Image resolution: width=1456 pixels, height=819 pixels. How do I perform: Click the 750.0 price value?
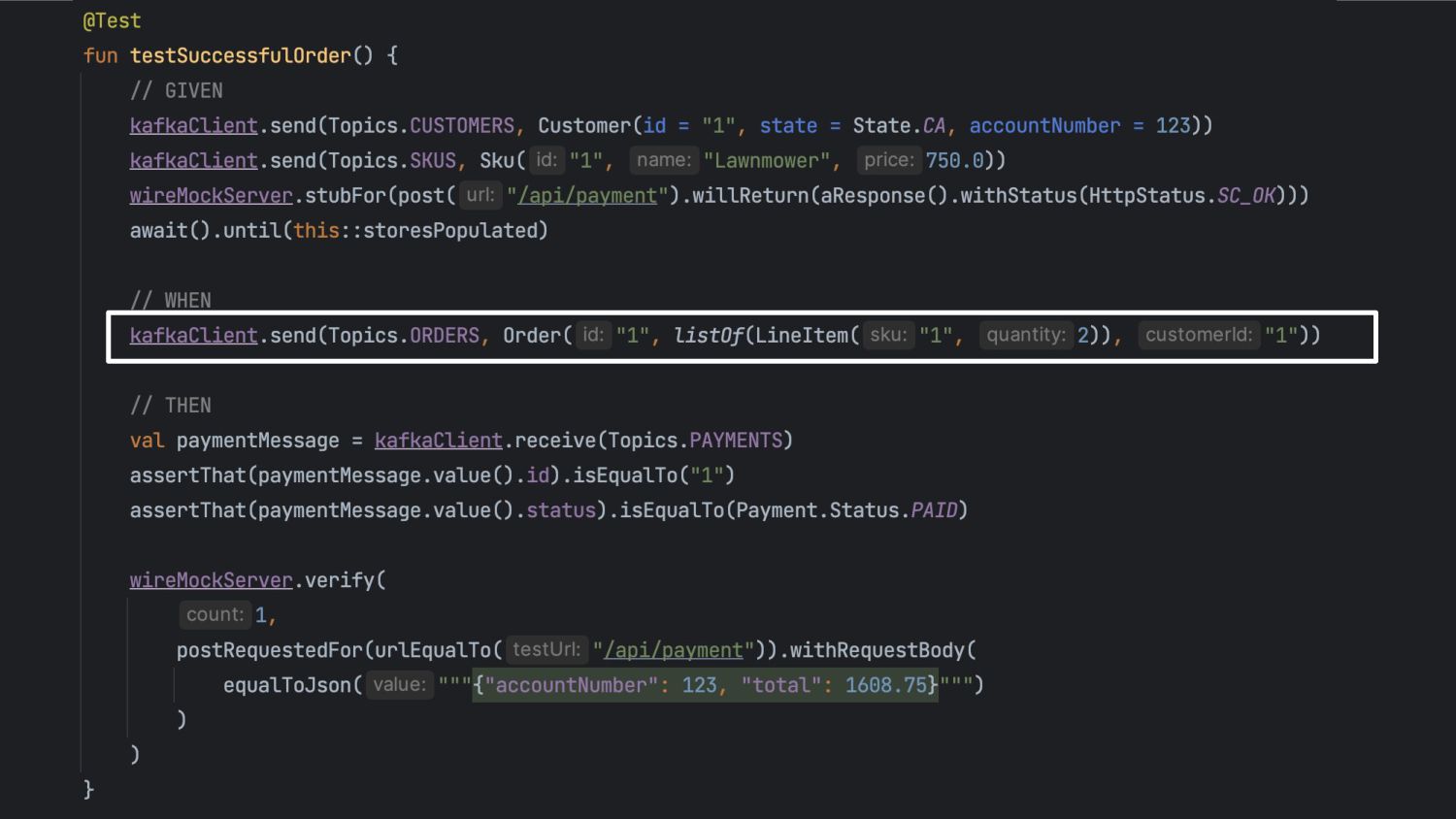[954, 160]
